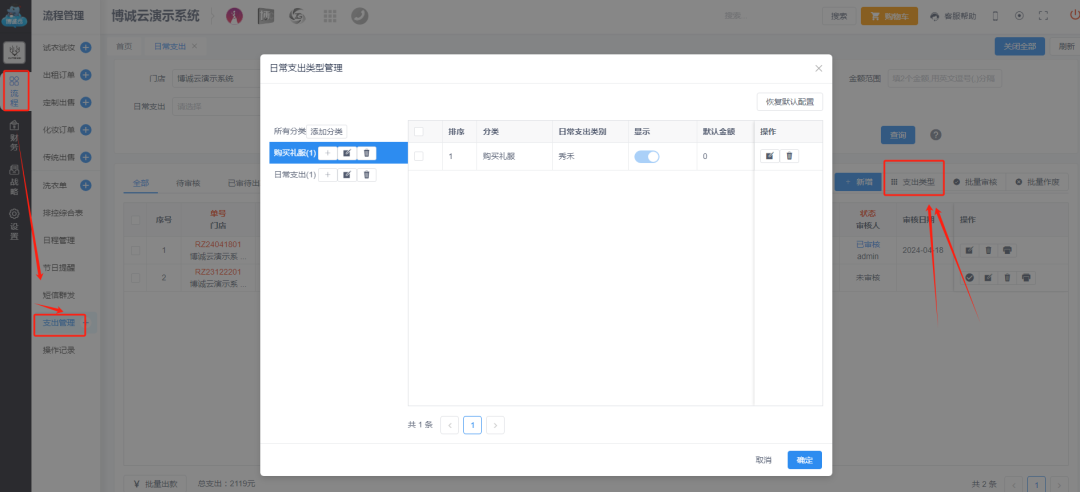Click the 支出类型 button
This screenshot has width=1080, height=492.
[x=913, y=182]
